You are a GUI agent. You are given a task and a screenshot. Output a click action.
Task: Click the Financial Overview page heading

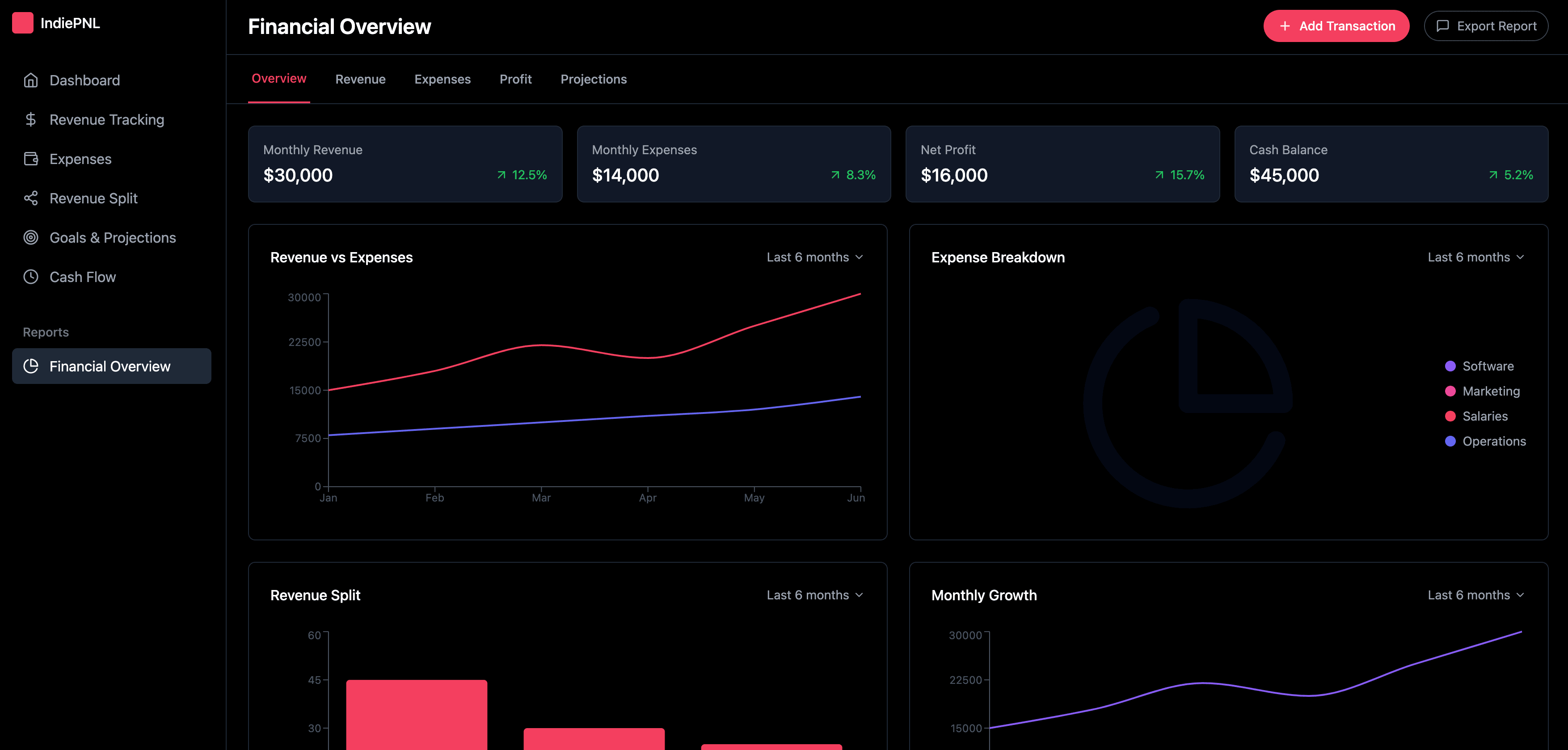pyautogui.click(x=339, y=26)
